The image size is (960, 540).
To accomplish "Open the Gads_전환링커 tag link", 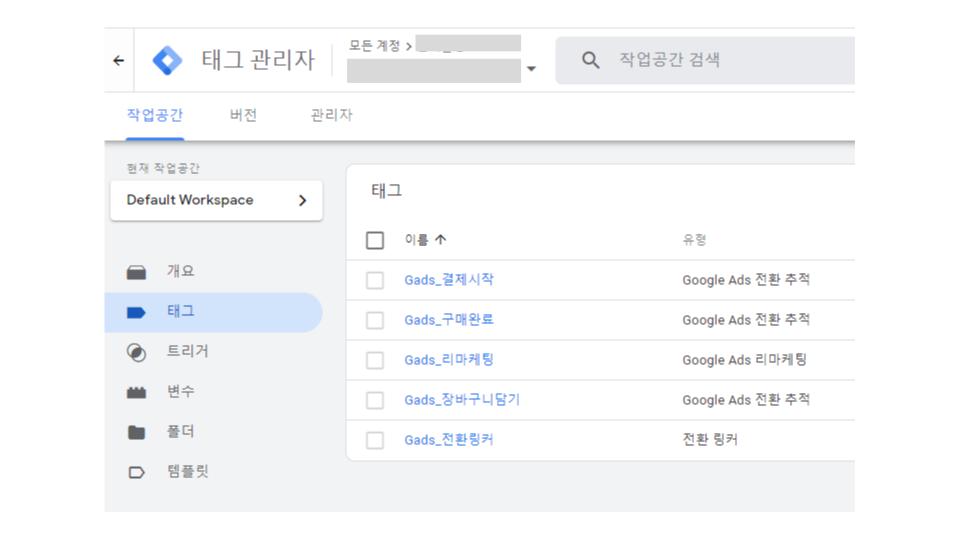I will click(449, 440).
